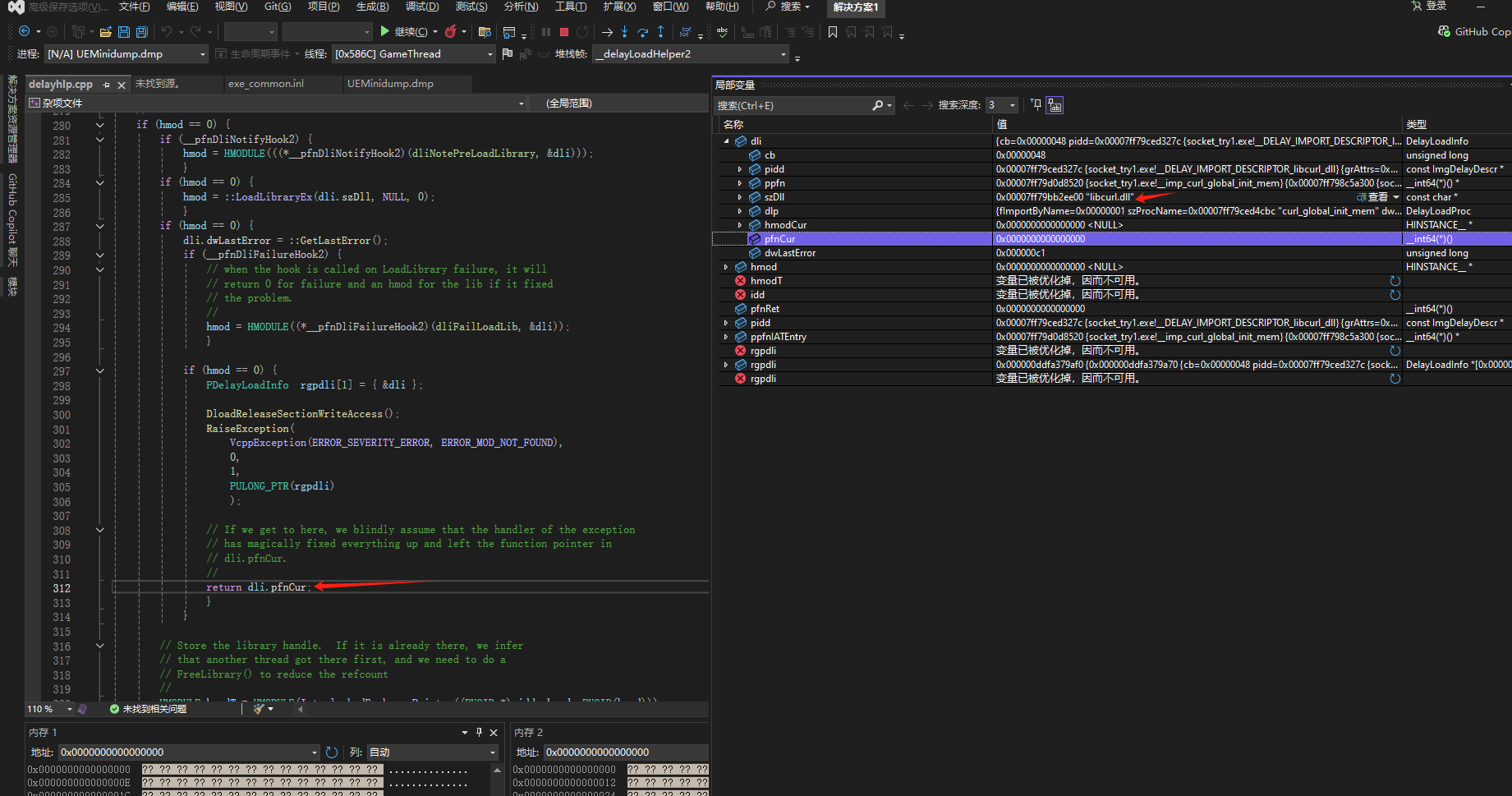Viewport: 1512px width, 796px height.
Task: Open the 调试(D) menu
Action: [x=422, y=7]
